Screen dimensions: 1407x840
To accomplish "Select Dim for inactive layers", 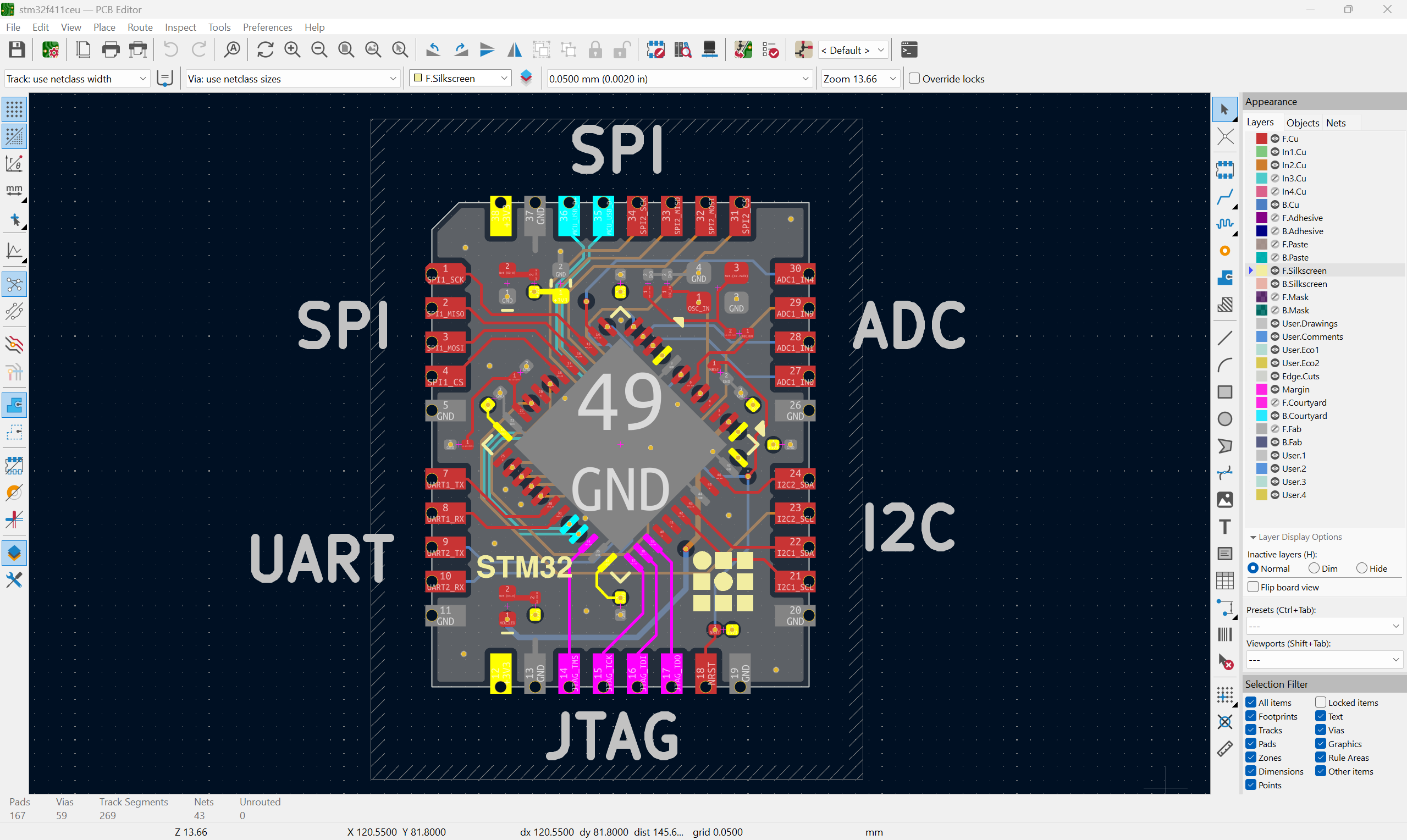I will [x=1314, y=568].
